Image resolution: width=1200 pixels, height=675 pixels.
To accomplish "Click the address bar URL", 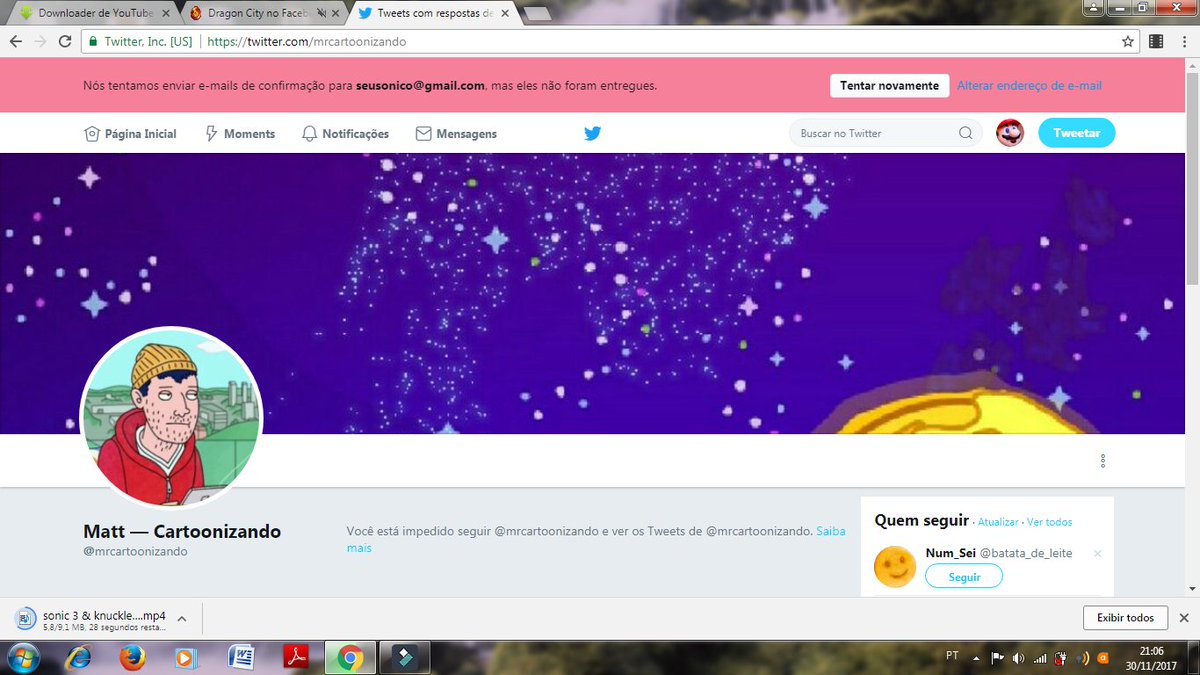I will pos(307,42).
